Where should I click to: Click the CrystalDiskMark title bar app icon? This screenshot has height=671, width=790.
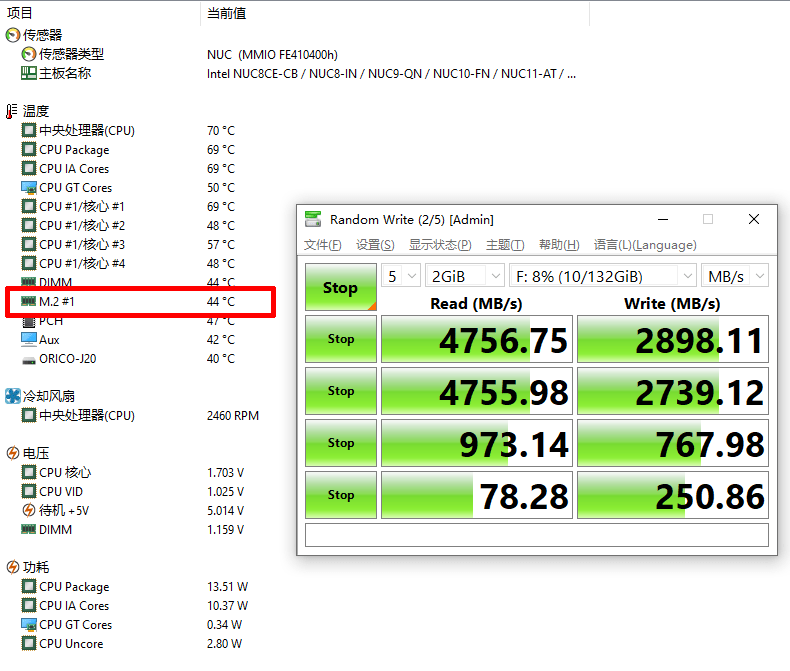(x=313, y=219)
